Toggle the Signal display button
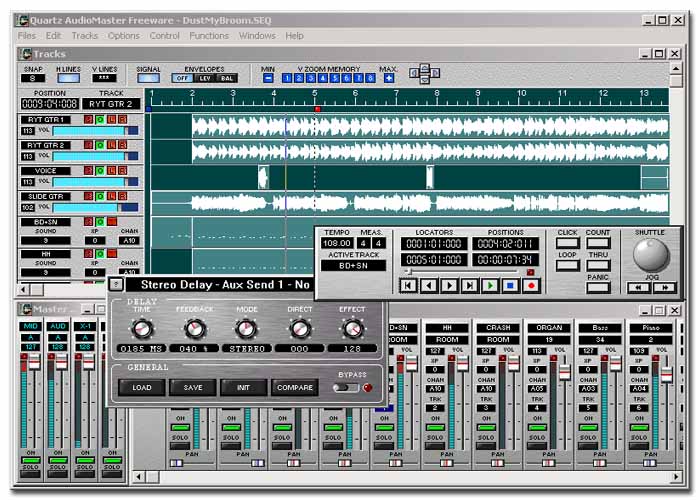Viewport: 700px width, 500px height. click(148, 79)
